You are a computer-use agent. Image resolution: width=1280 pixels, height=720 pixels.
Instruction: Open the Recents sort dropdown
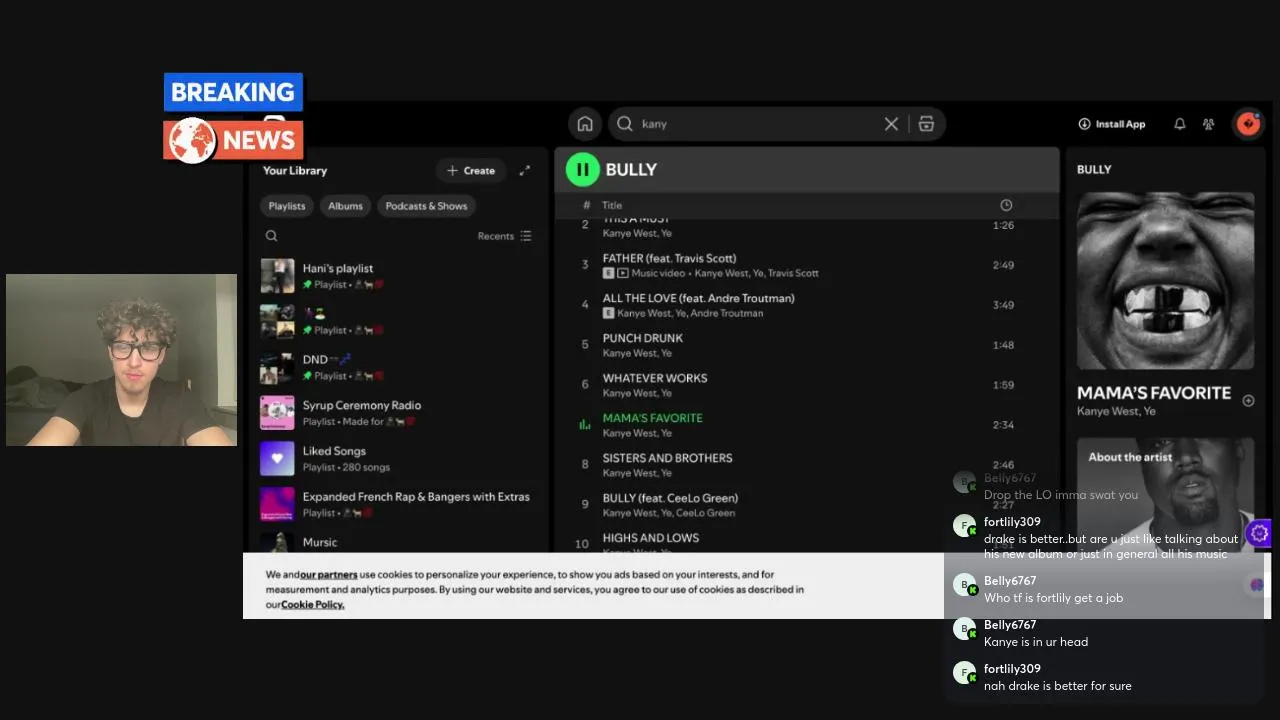point(505,236)
